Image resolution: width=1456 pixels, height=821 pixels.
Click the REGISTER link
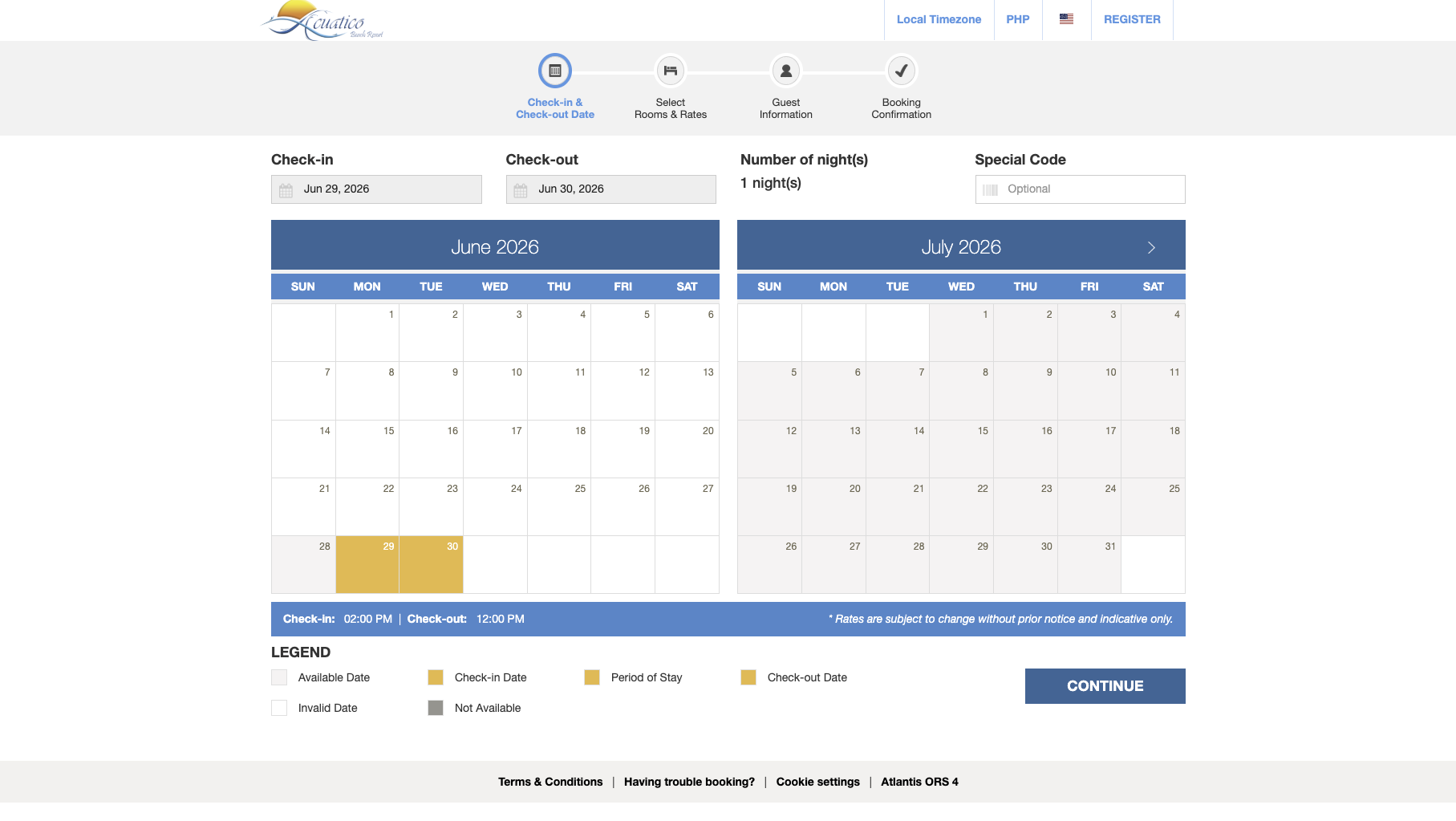pyautogui.click(x=1132, y=19)
